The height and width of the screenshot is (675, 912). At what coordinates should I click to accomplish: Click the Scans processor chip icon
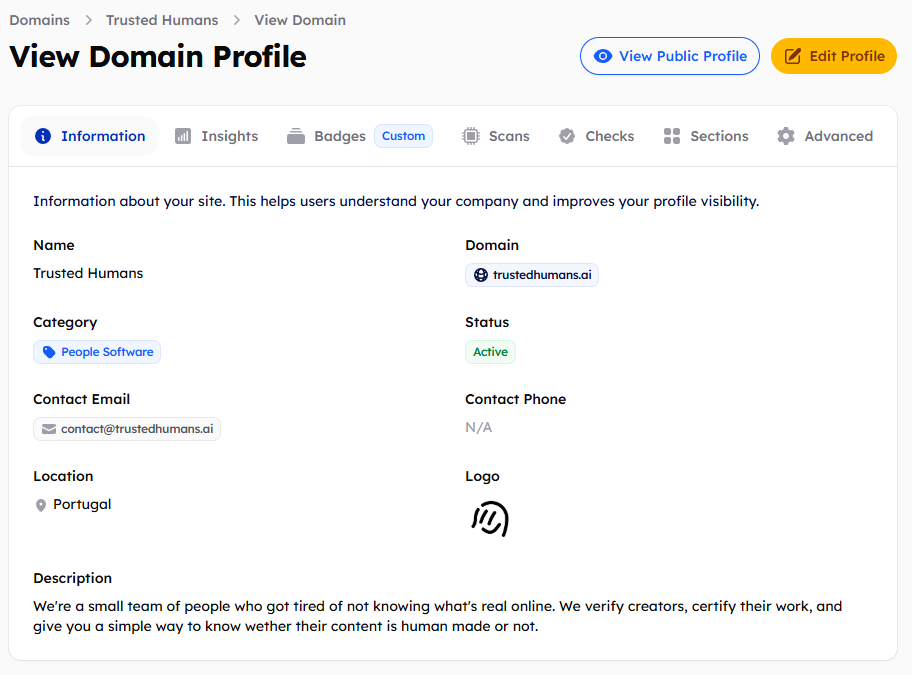469,136
